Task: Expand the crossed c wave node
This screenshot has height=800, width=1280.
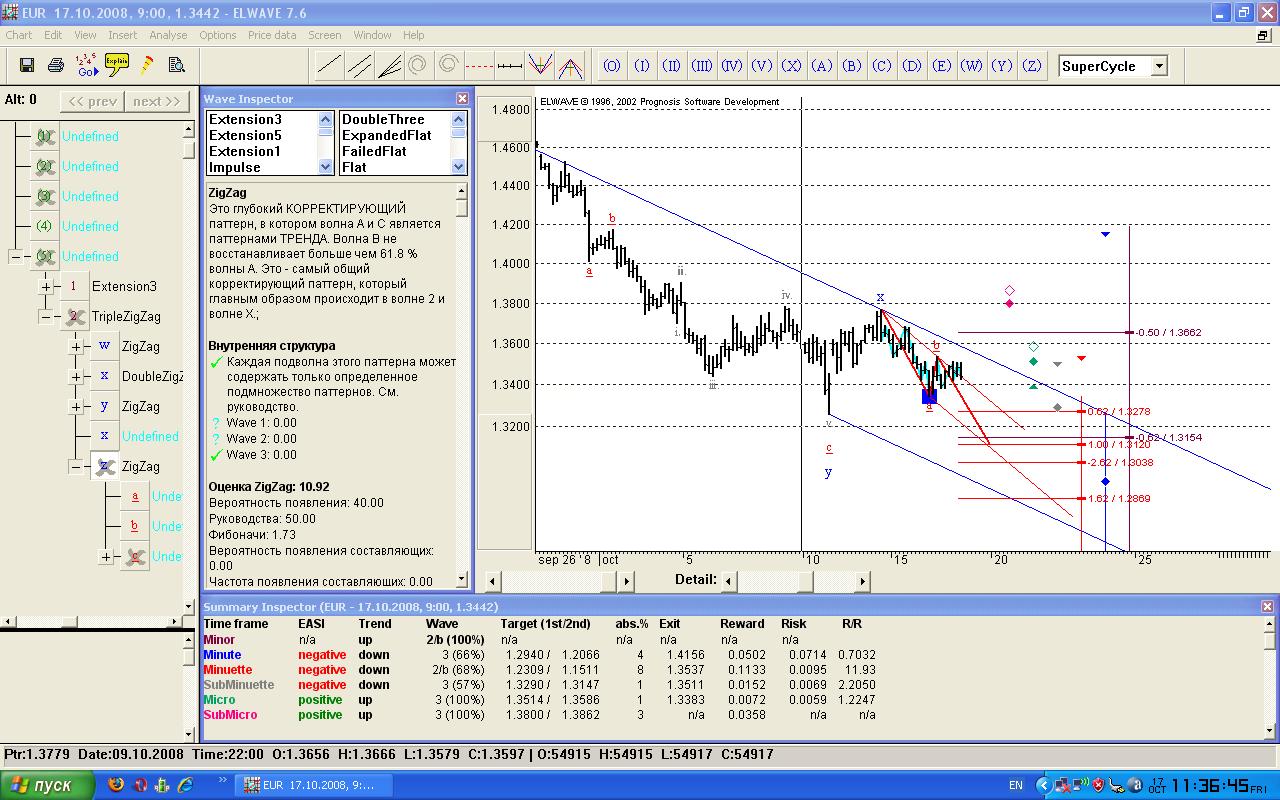Action: point(106,556)
